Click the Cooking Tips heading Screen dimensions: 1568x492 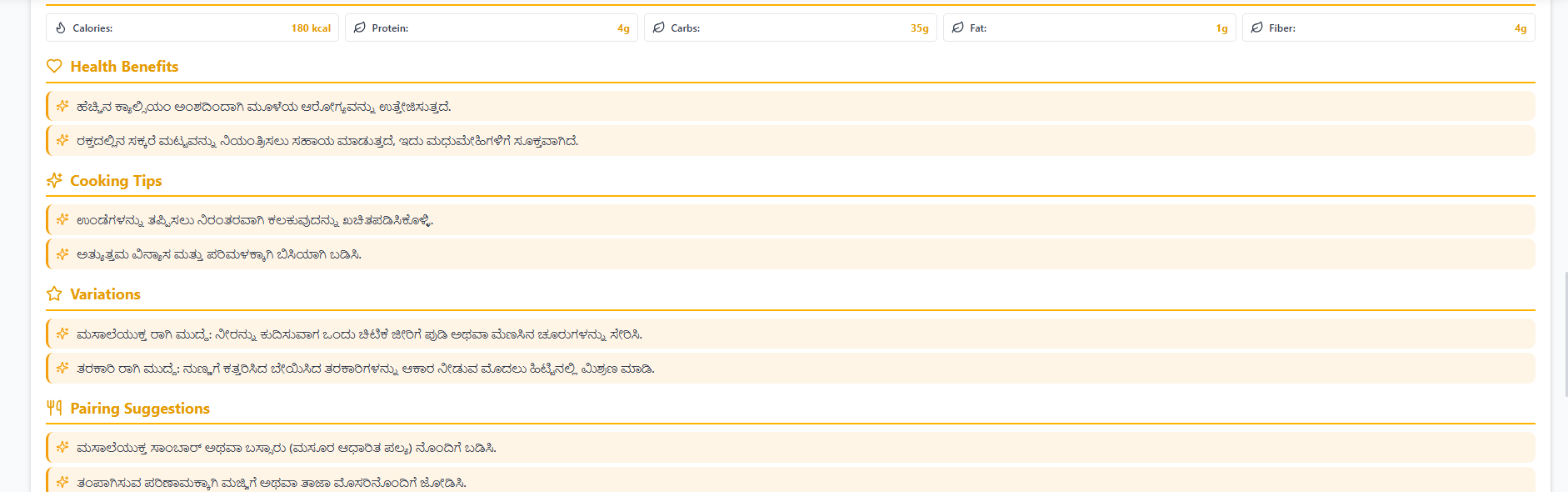(116, 181)
